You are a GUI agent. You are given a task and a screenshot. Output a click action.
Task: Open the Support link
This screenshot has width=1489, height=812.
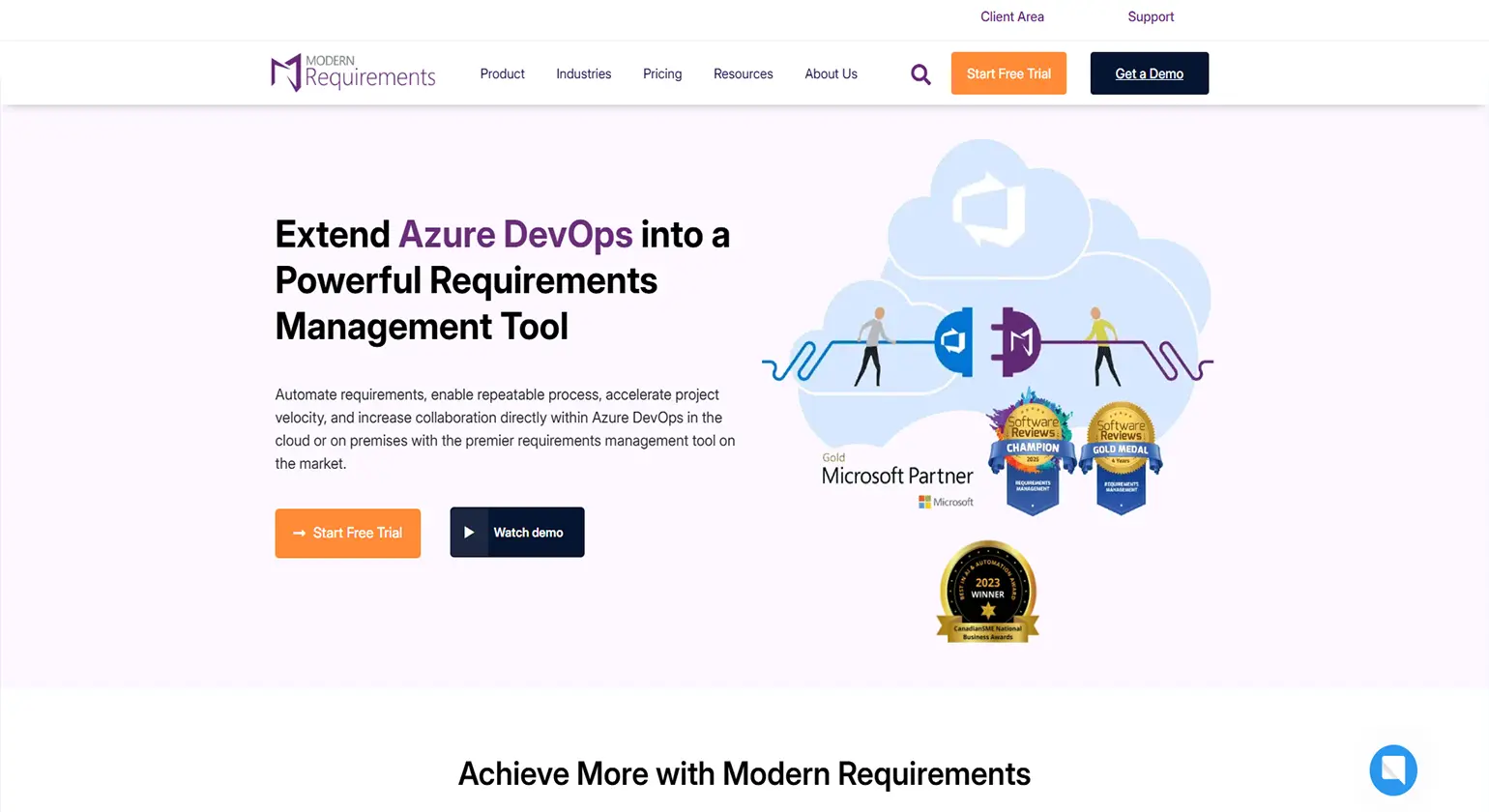[x=1151, y=16]
